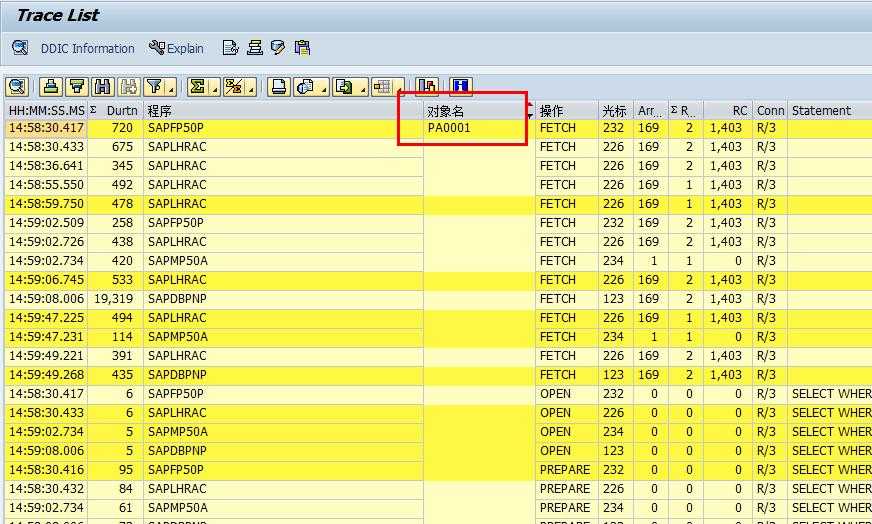Sort the list in ascending order

click(x=51, y=87)
